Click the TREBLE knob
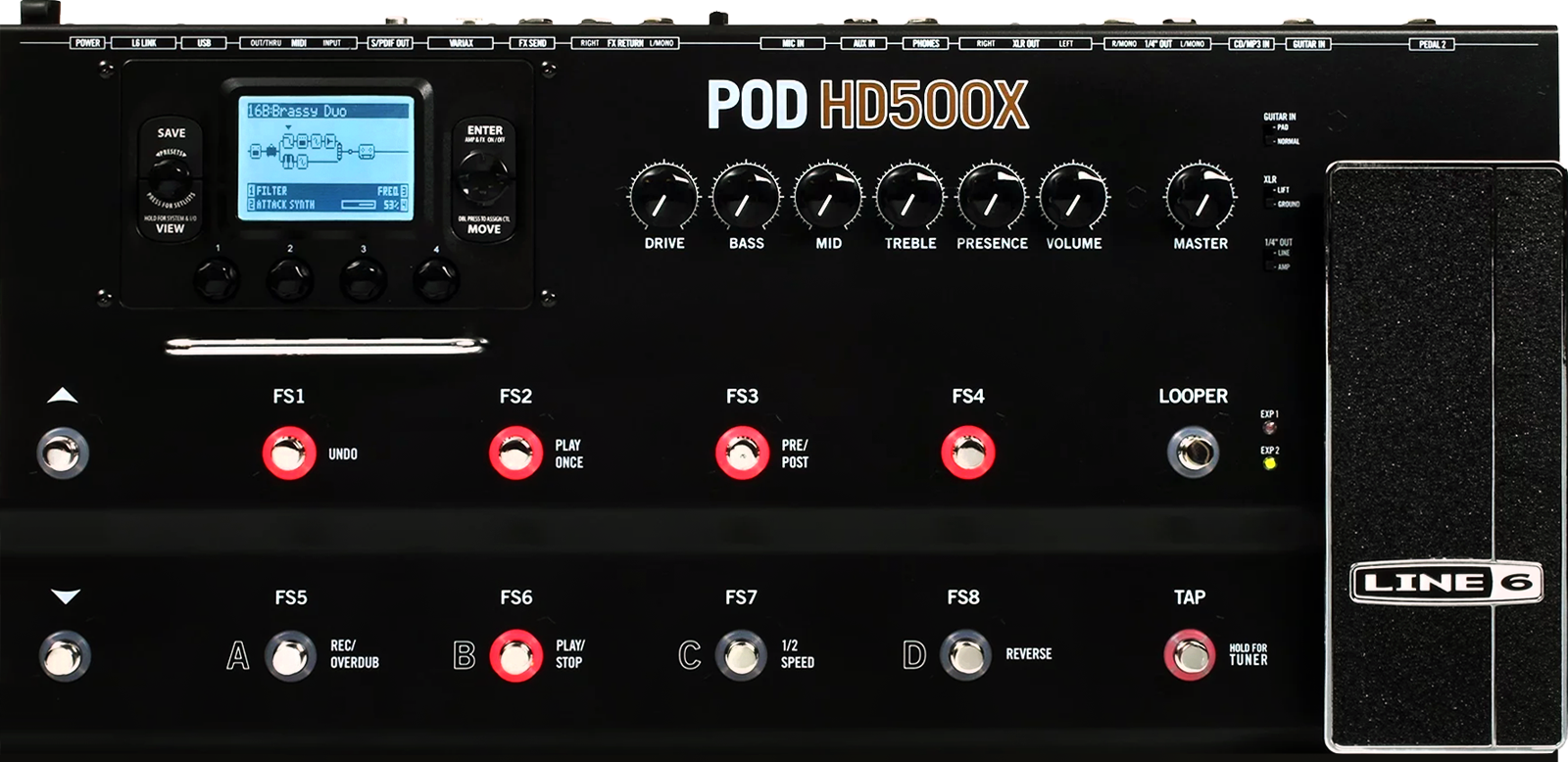1568x762 pixels. tap(909, 197)
